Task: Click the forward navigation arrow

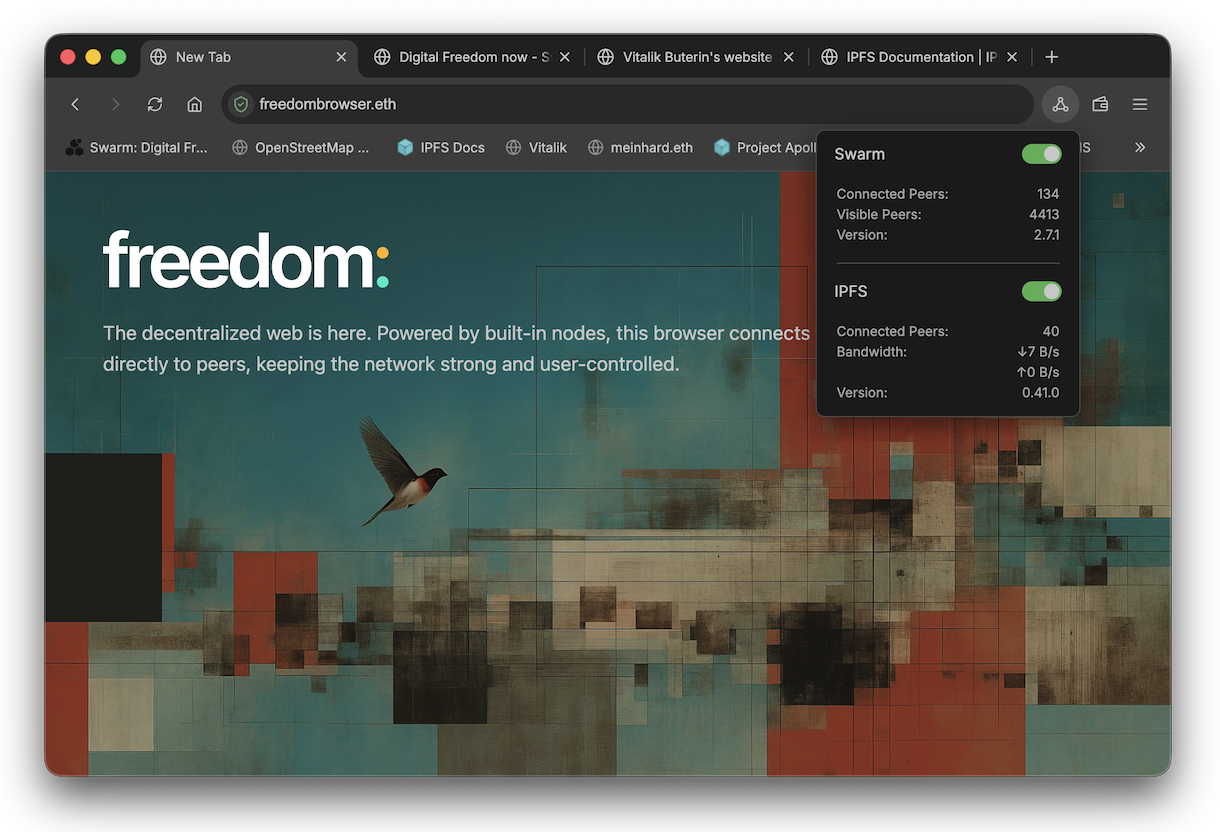Action: coord(115,104)
